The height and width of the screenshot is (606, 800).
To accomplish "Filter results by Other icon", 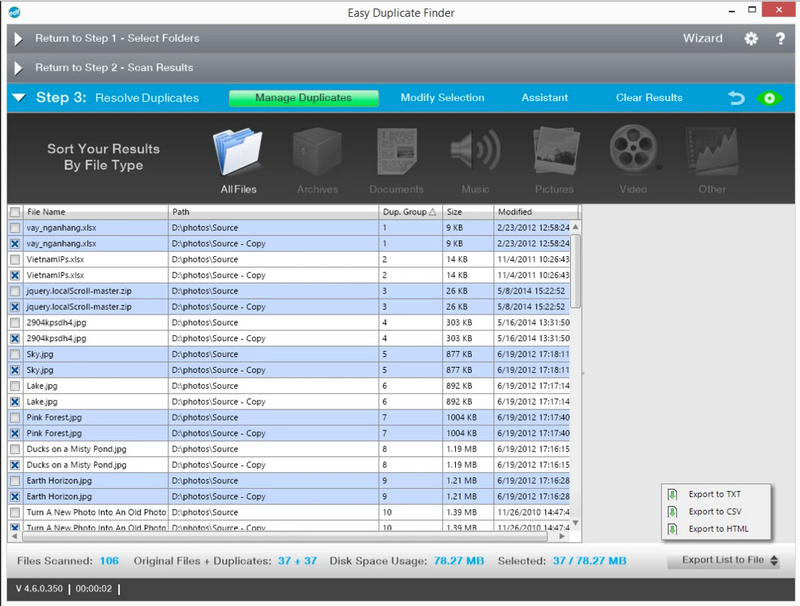I will [x=712, y=151].
